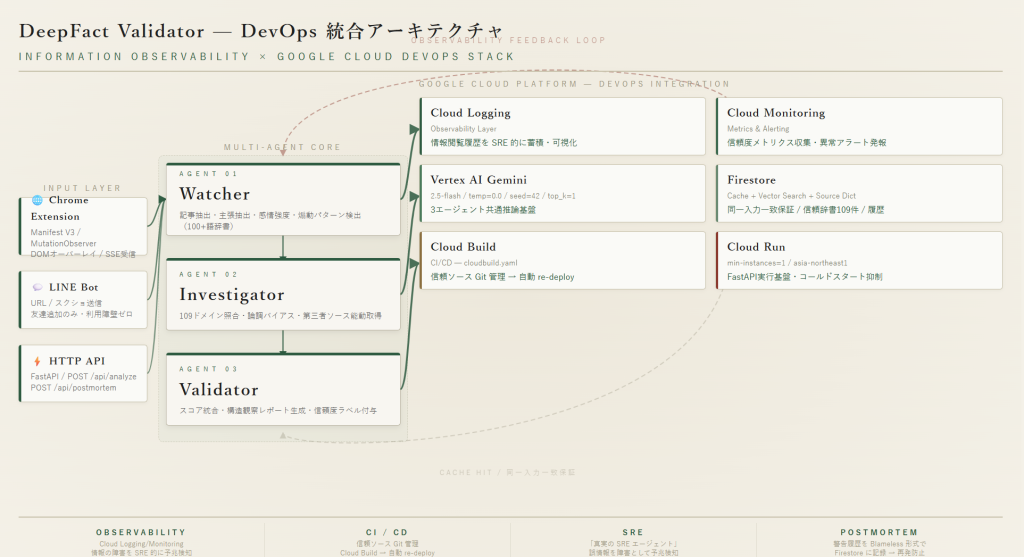Viewport: 1024px width, 557px height.
Task: Select the LINE Bot input card
Action: point(83,300)
